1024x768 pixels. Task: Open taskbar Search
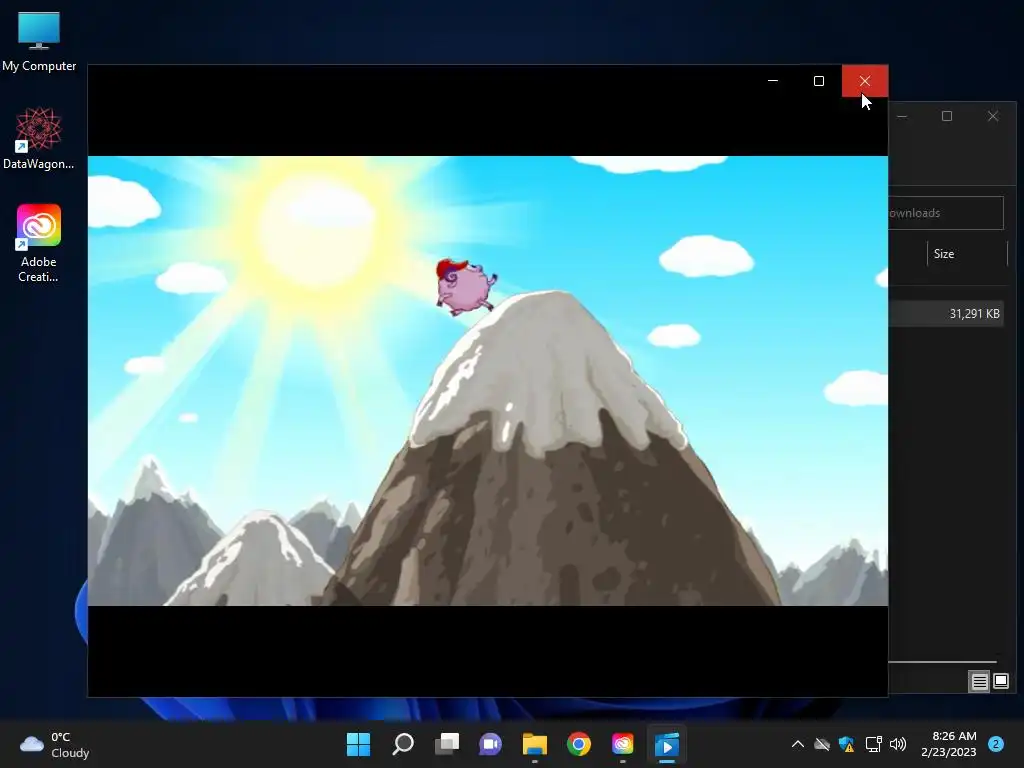[403, 744]
